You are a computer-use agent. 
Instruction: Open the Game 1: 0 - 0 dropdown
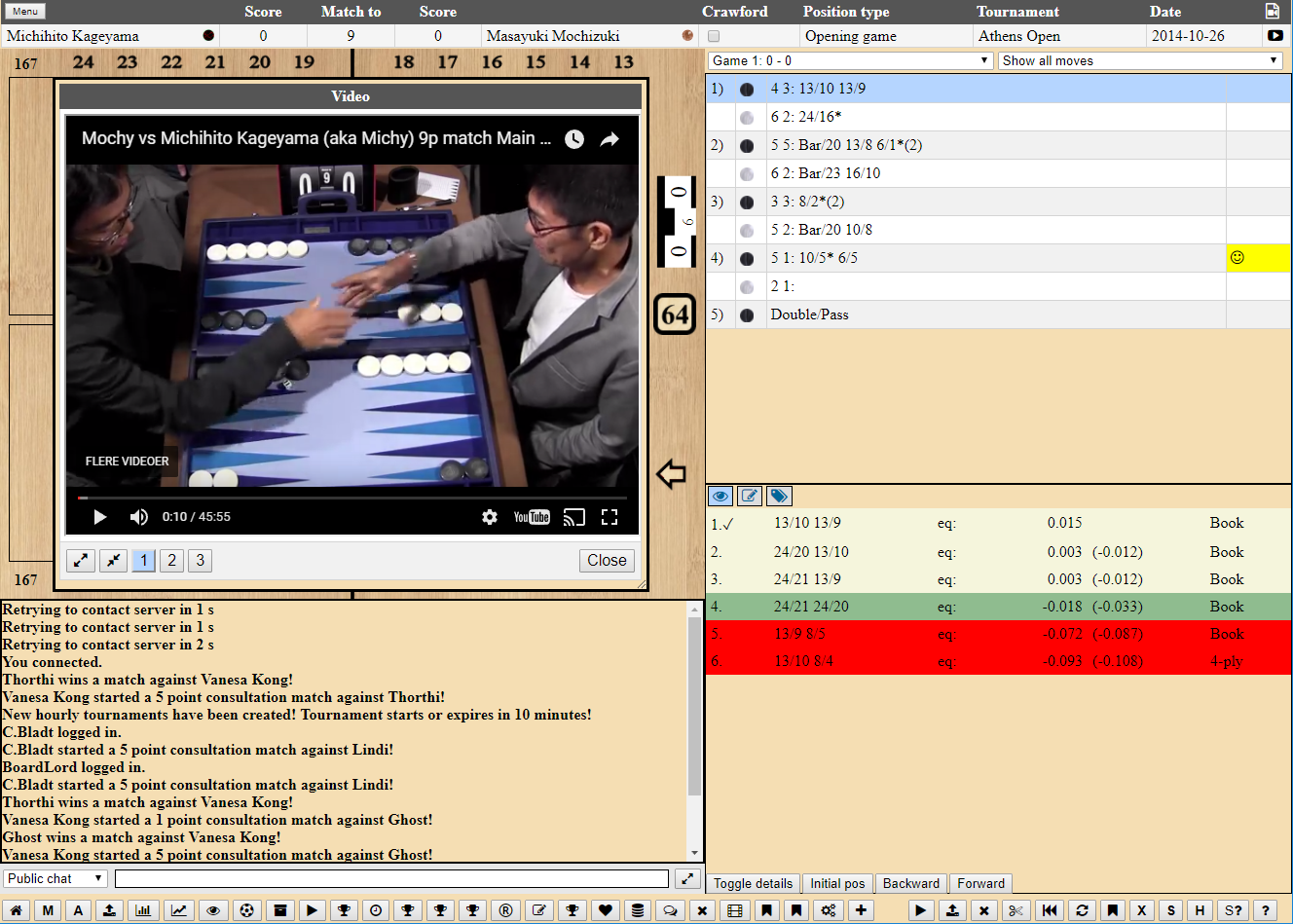(850, 60)
